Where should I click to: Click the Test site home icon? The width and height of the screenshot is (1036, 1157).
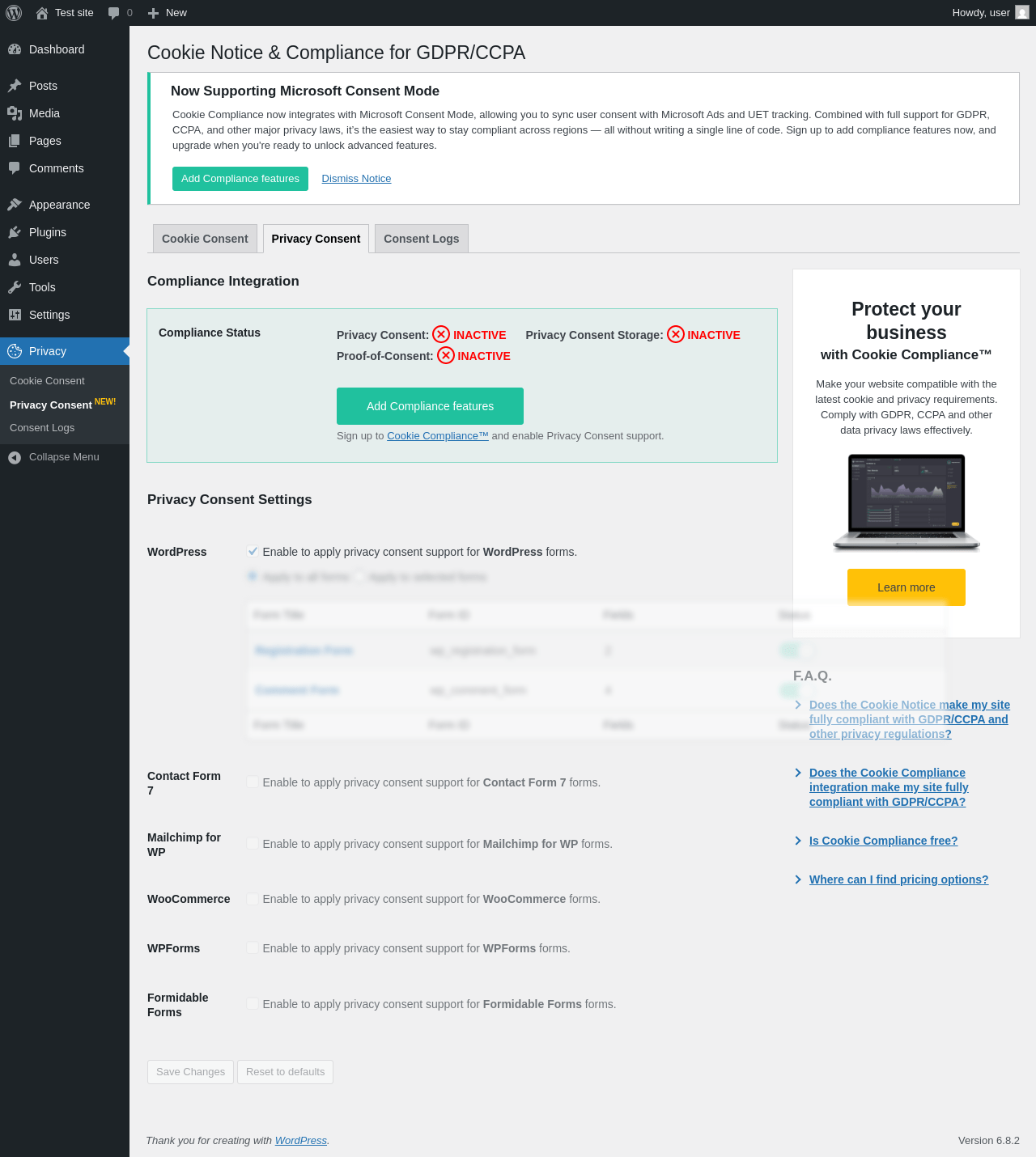(42, 13)
